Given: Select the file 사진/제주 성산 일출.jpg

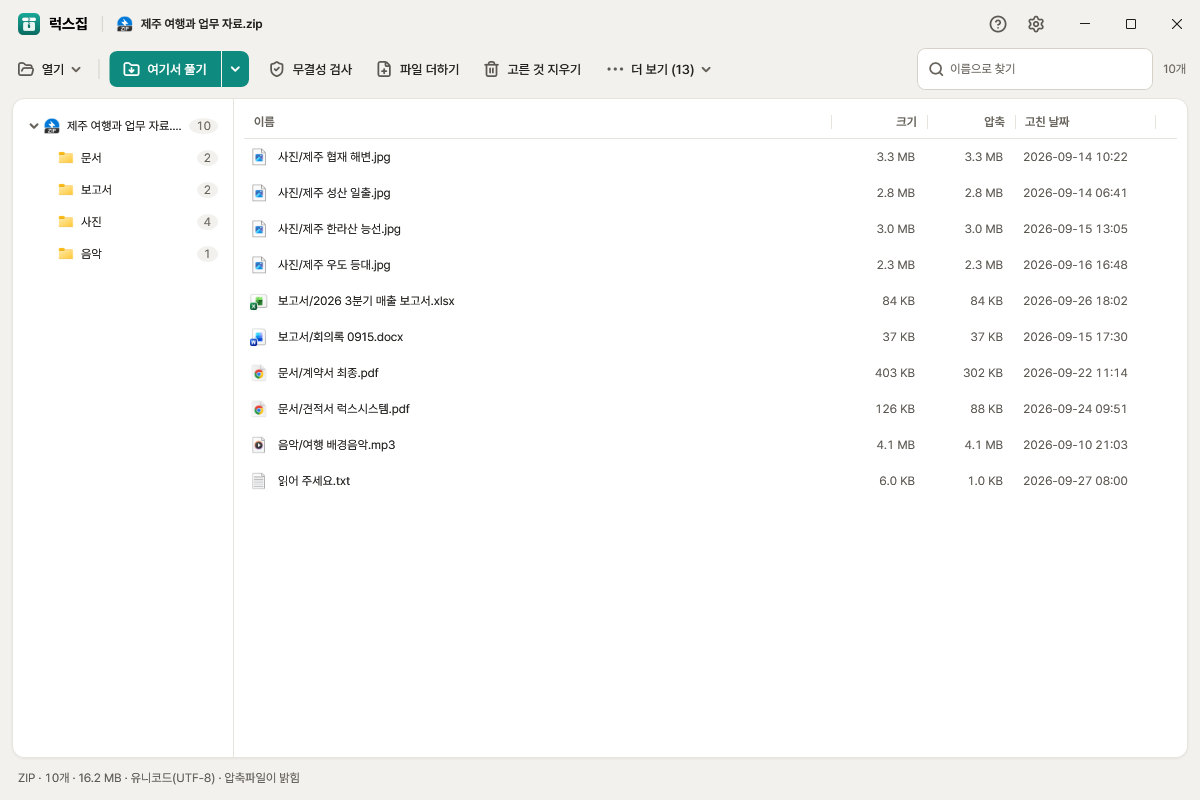Looking at the screenshot, I should pos(710,193).
